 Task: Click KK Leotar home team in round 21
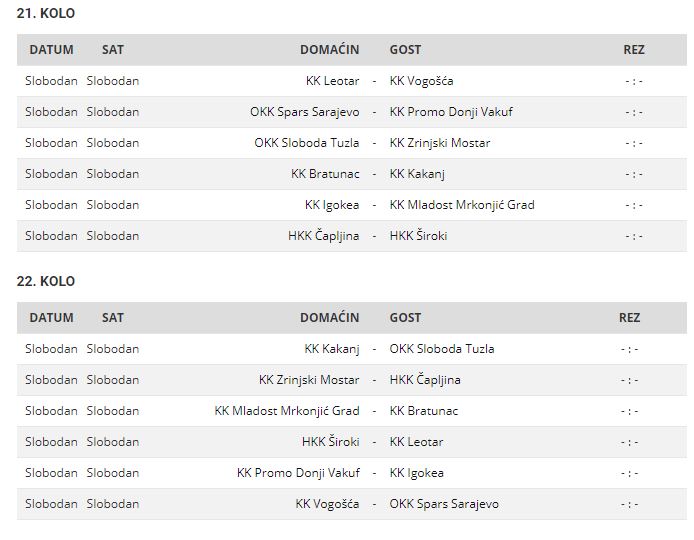click(x=332, y=81)
